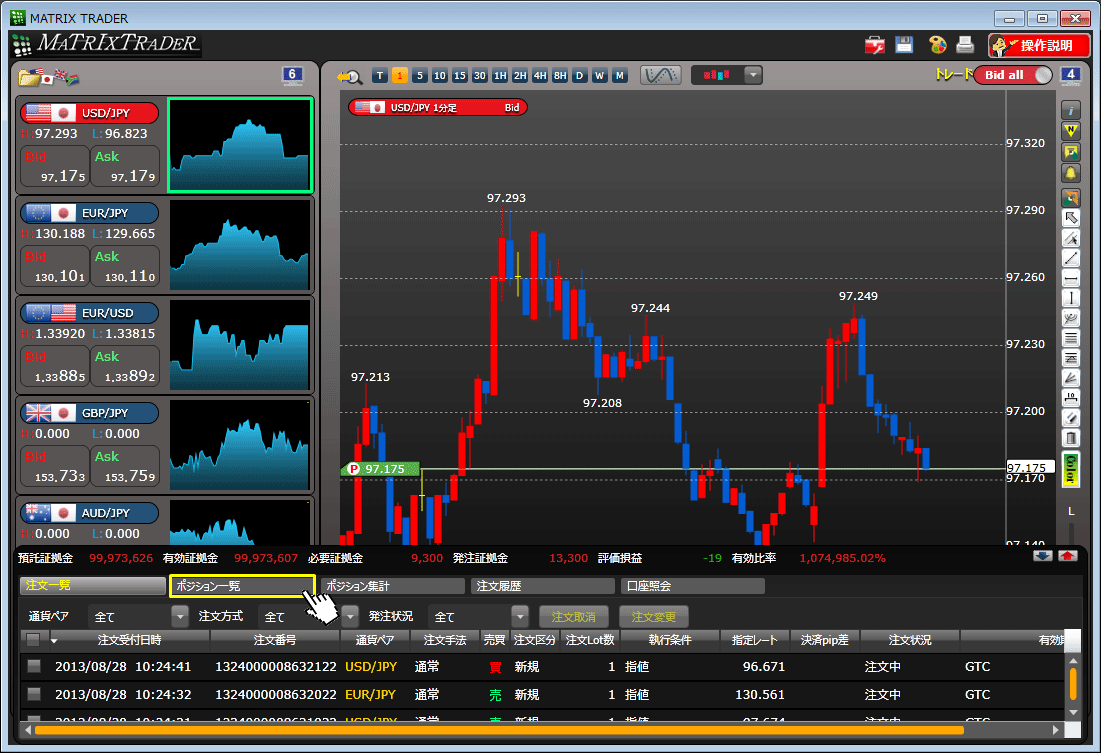Click the sort arrow beside header checkbox

[x=53, y=641]
